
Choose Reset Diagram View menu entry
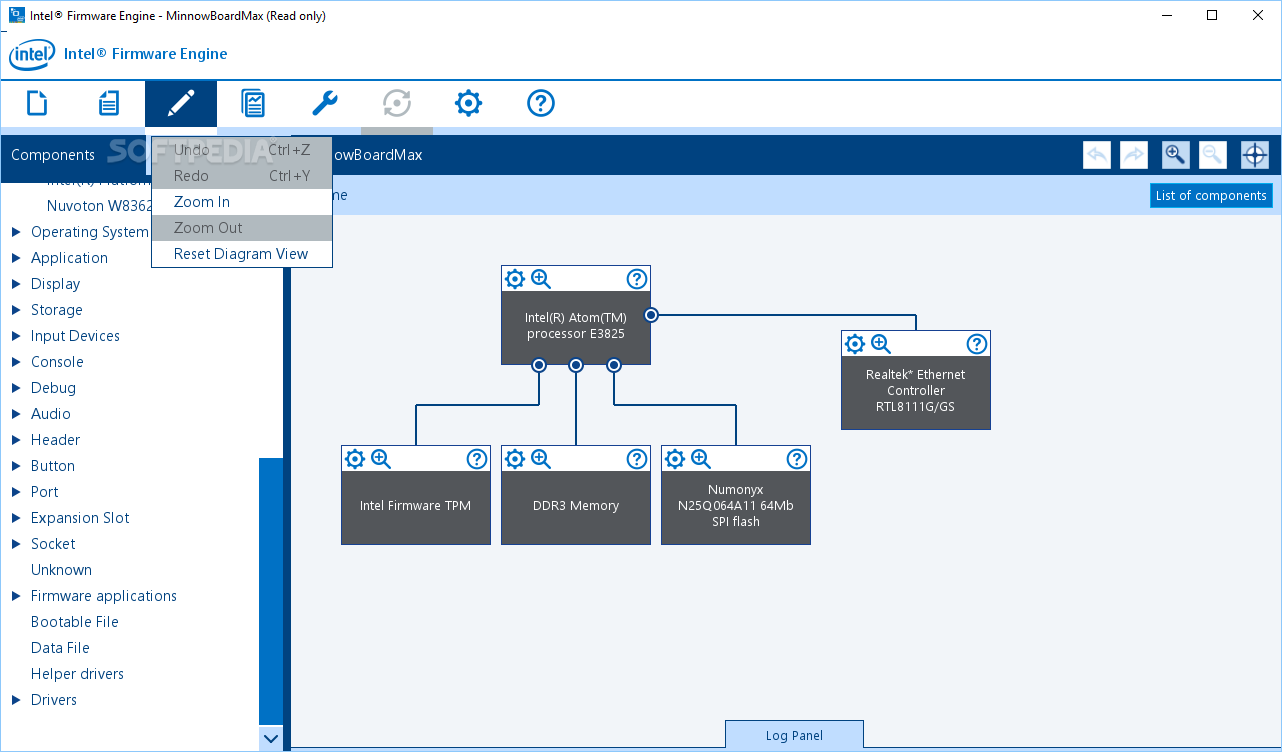pos(242,254)
